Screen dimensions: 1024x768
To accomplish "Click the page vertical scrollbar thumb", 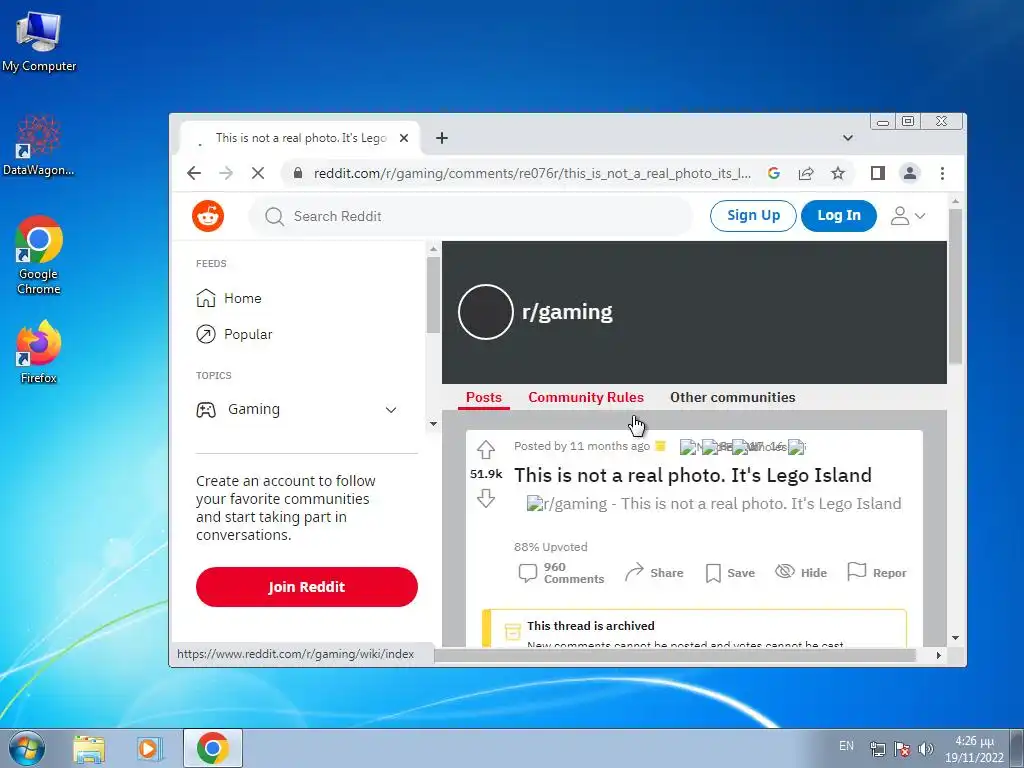I will point(955,286).
